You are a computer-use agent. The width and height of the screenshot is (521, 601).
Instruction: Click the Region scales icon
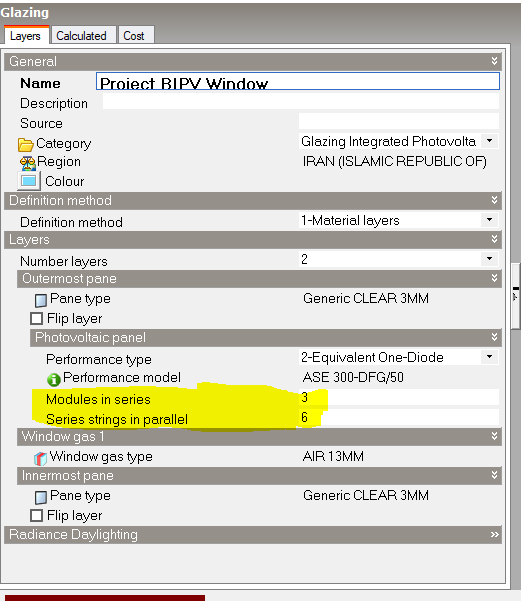[28, 163]
